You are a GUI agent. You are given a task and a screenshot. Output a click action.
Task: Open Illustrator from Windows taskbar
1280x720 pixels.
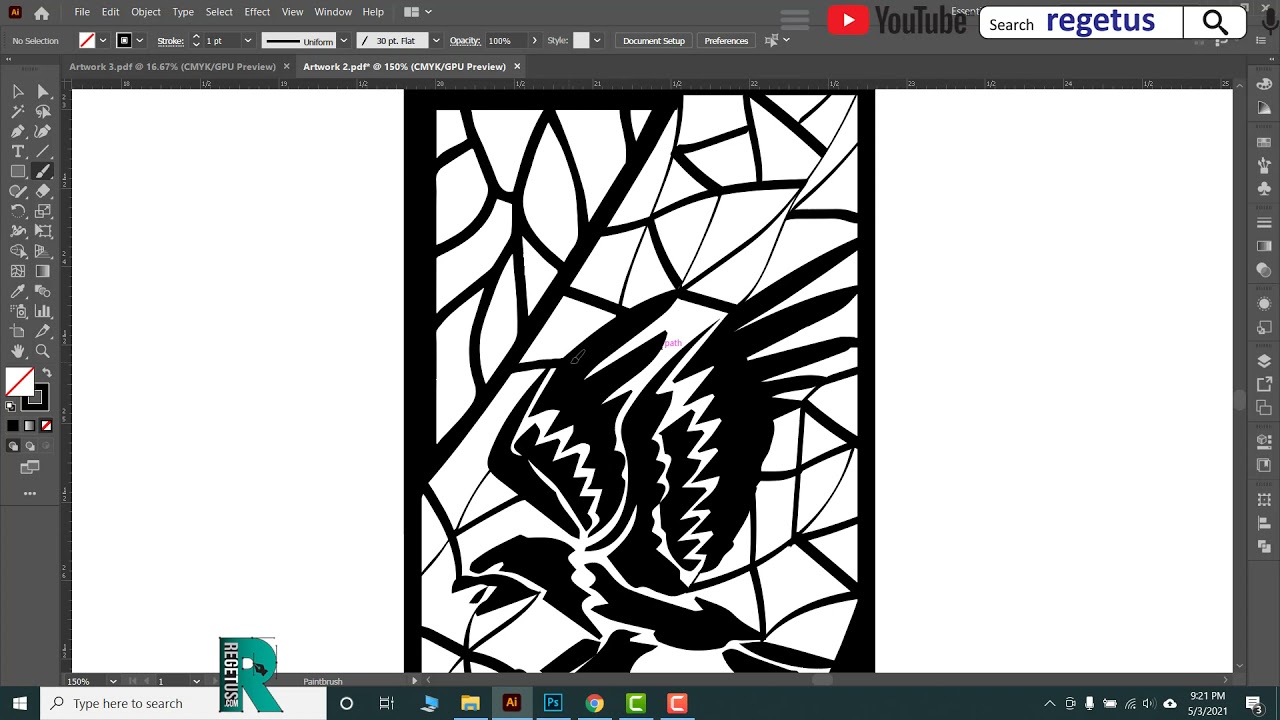[x=511, y=703]
